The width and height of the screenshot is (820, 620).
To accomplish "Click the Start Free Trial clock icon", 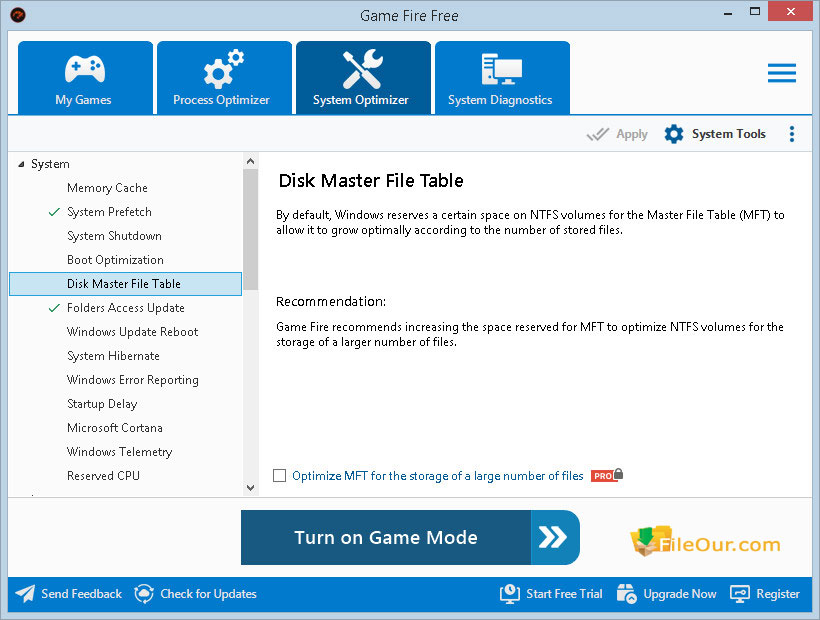I will (x=509, y=594).
